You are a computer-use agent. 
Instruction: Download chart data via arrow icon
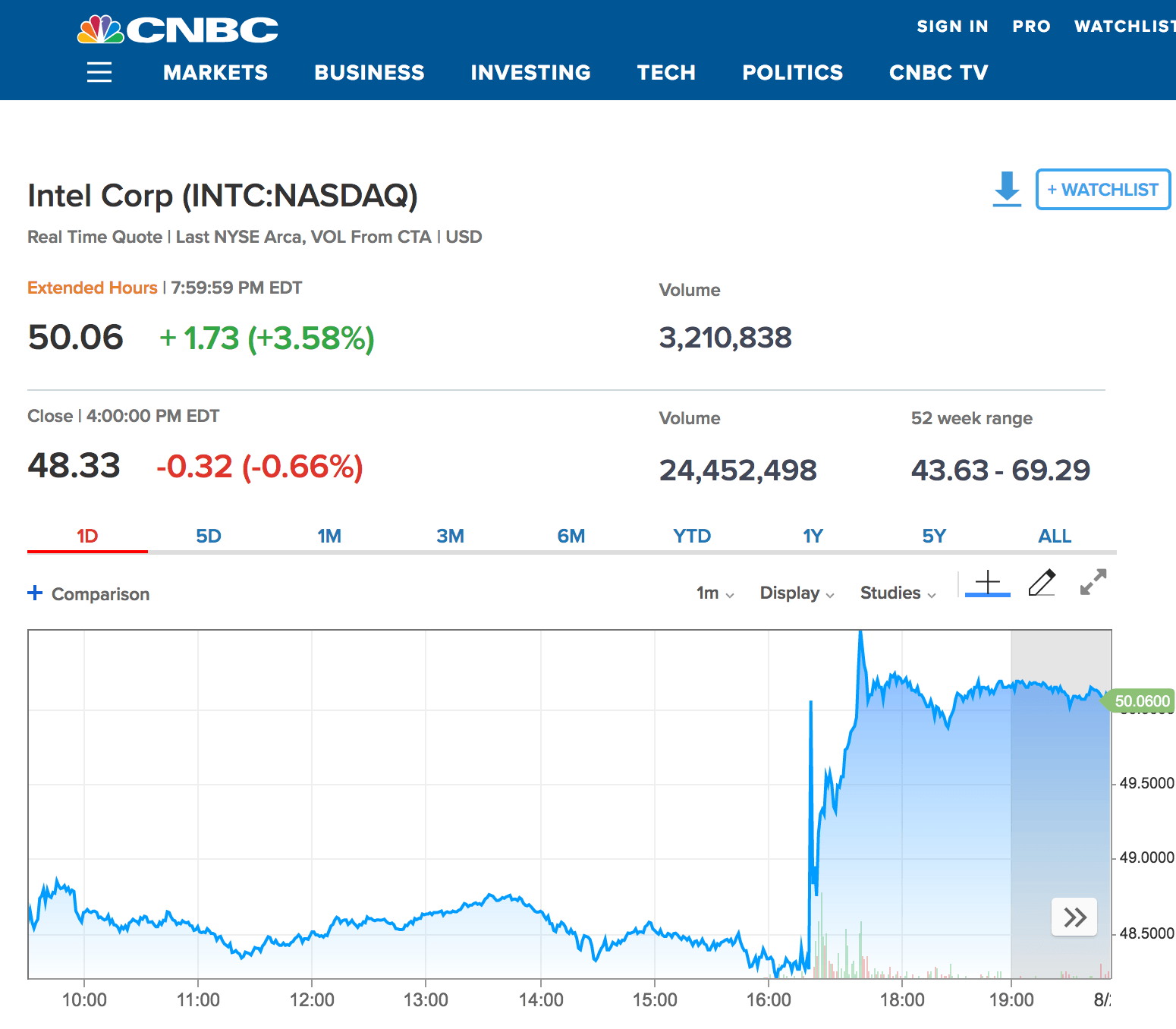(1007, 189)
